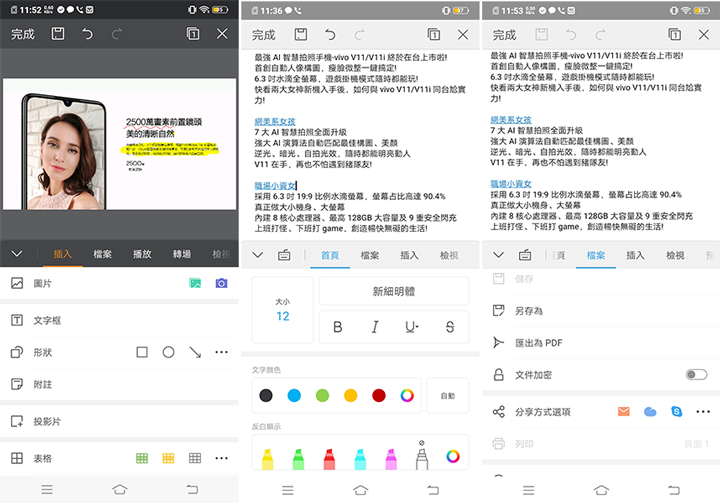The width and height of the screenshot is (720, 503).
Task: Insert a circle shape
Action: 169,352
